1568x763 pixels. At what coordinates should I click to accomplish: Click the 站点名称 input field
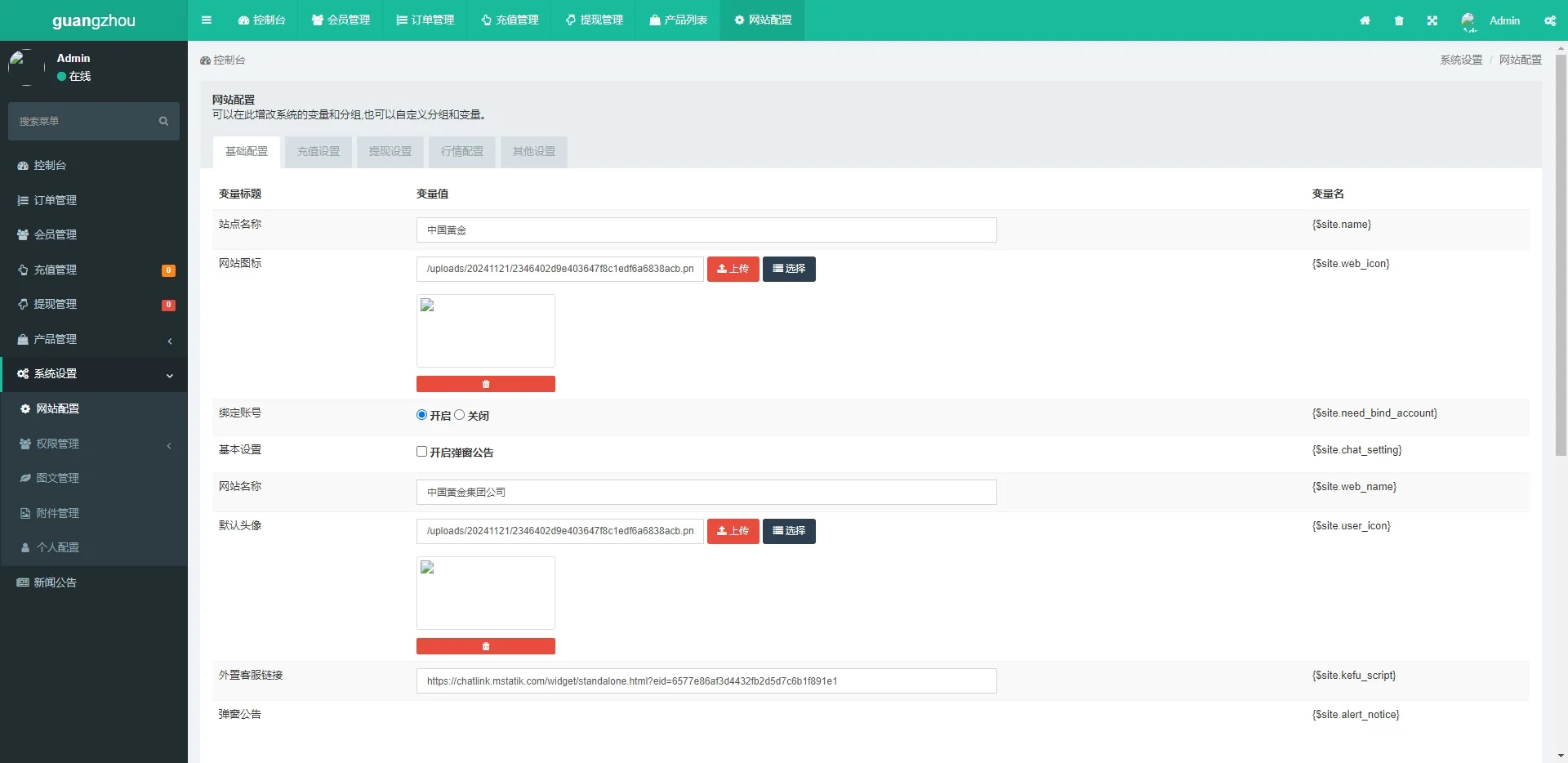point(706,230)
